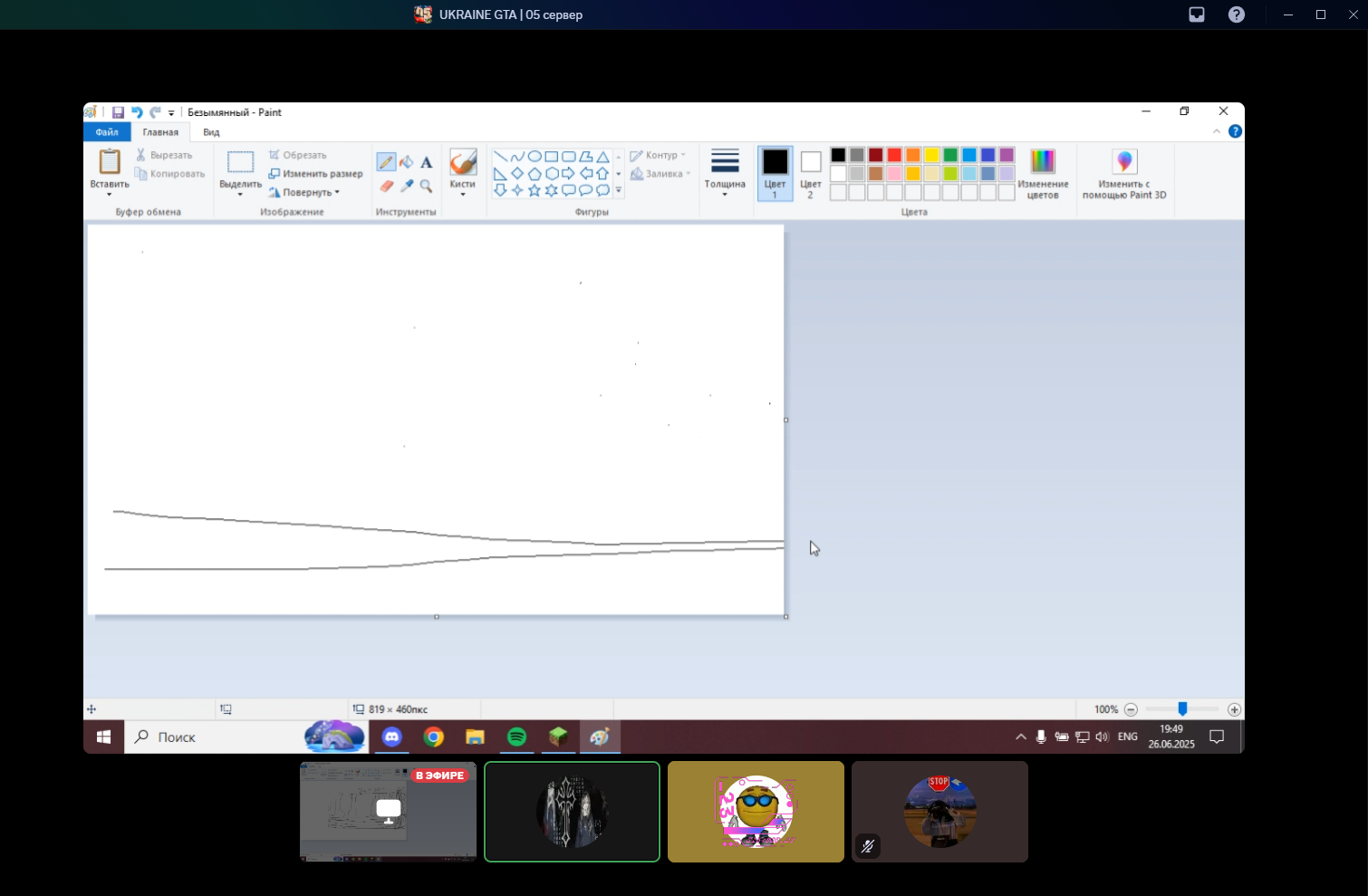The image size is (1368, 896).
Task: Select the Text tool (letter A)
Action: click(x=426, y=162)
